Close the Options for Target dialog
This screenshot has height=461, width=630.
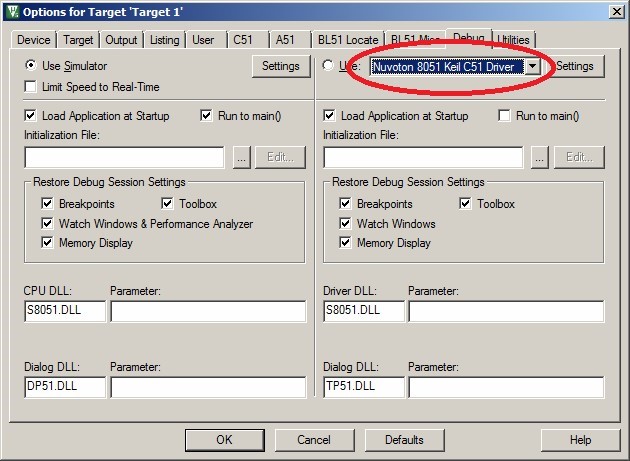click(613, 10)
